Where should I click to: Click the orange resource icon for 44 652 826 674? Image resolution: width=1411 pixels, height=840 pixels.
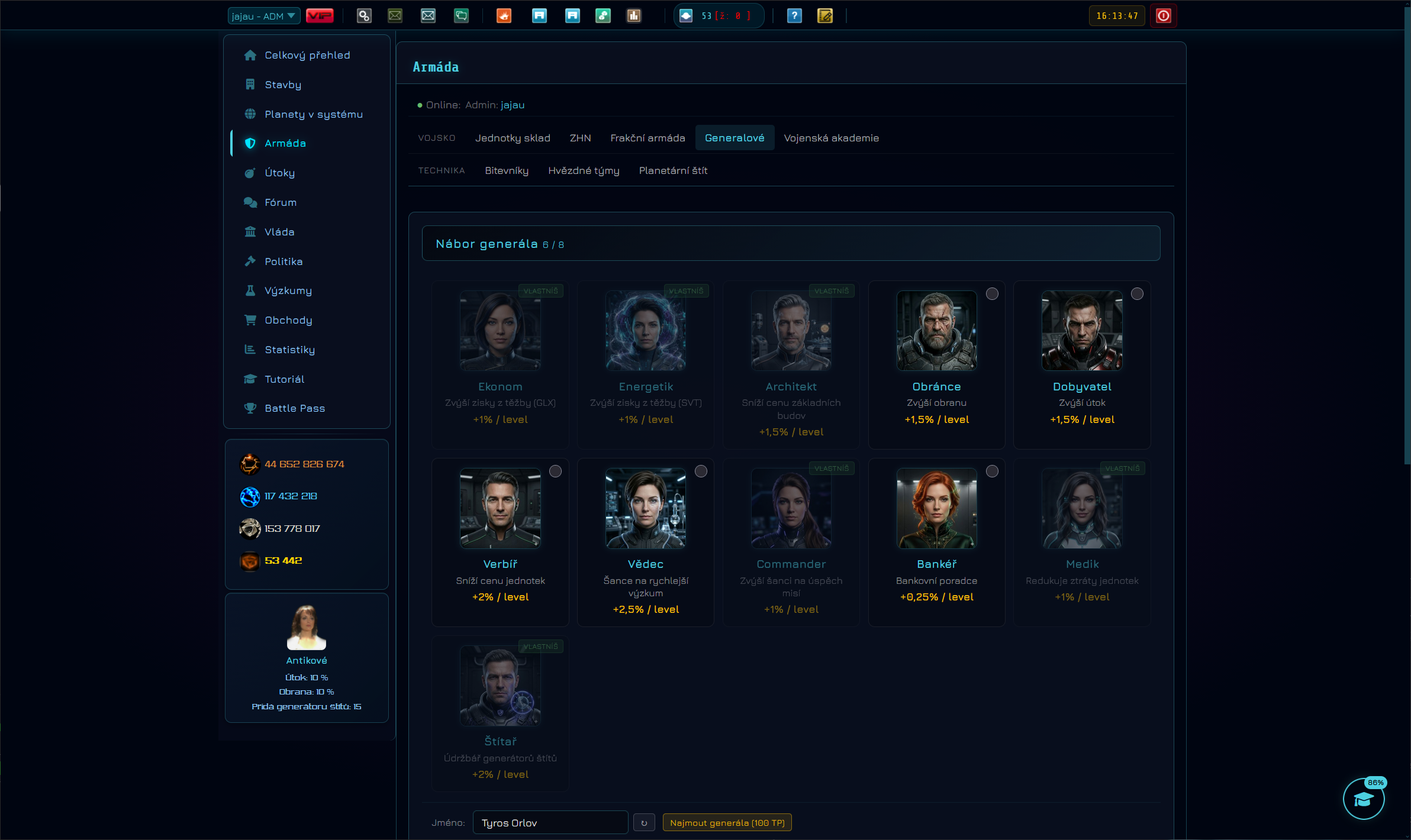coord(250,464)
